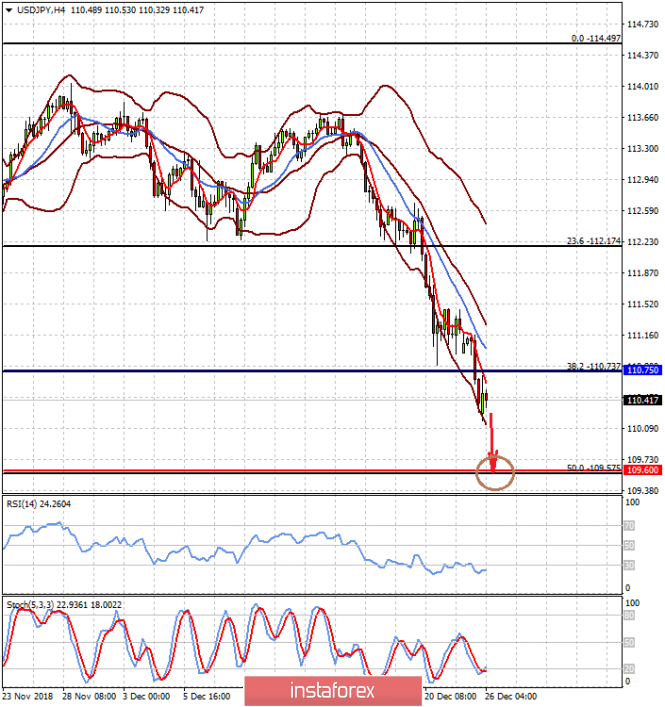The width and height of the screenshot is (665, 707).
Task: Open the USDJPY,H4 chart title dropdown arrow
Action: [x=9, y=10]
